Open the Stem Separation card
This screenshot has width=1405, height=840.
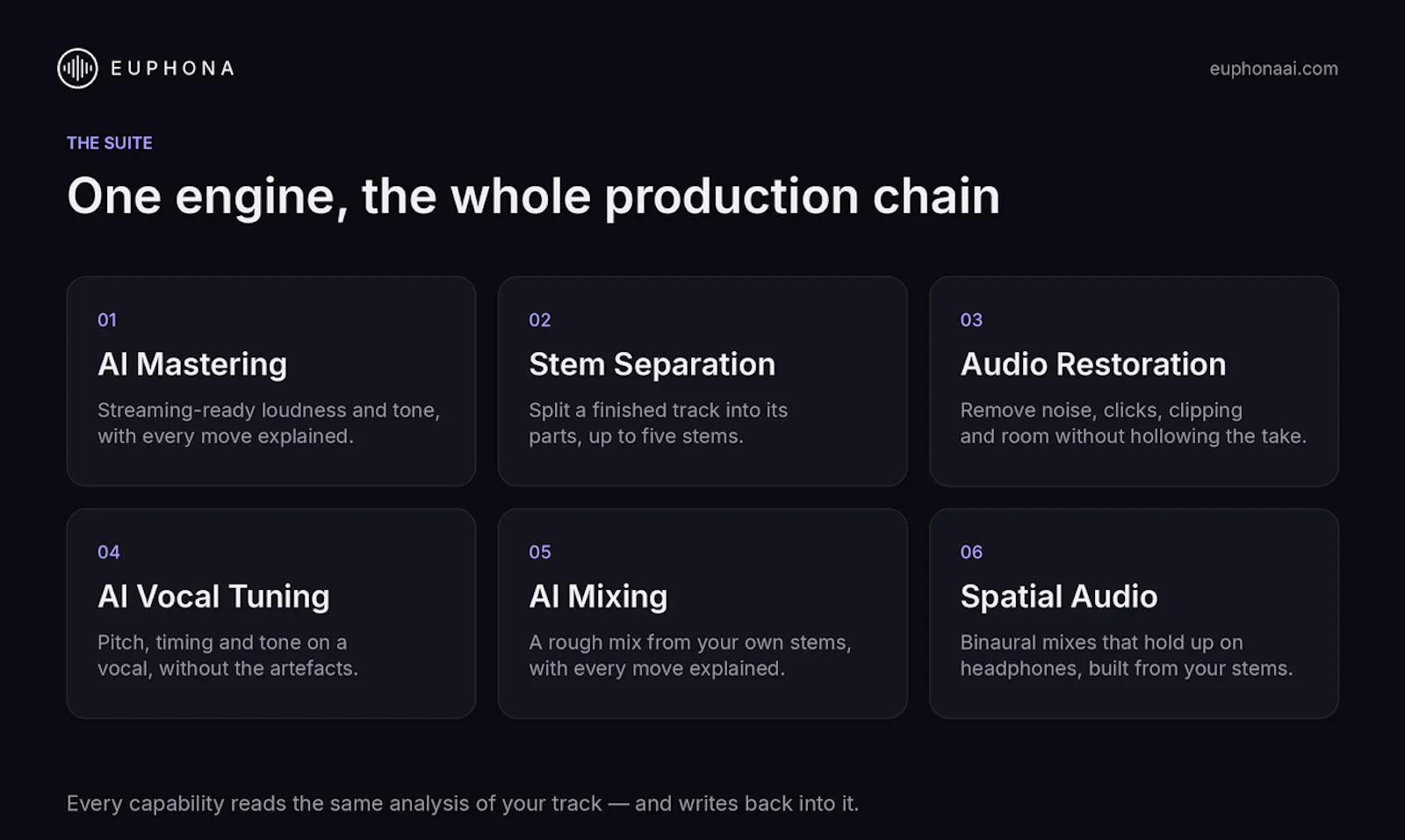coord(702,381)
